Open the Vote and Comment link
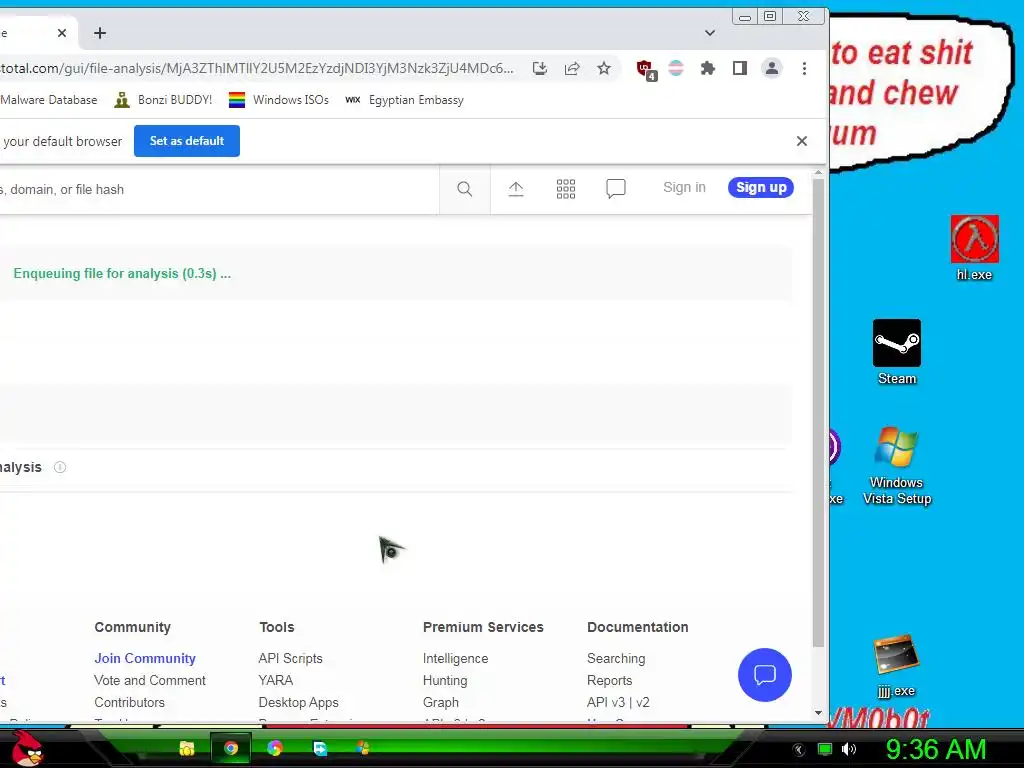The height and width of the screenshot is (768, 1024). [150, 680]
